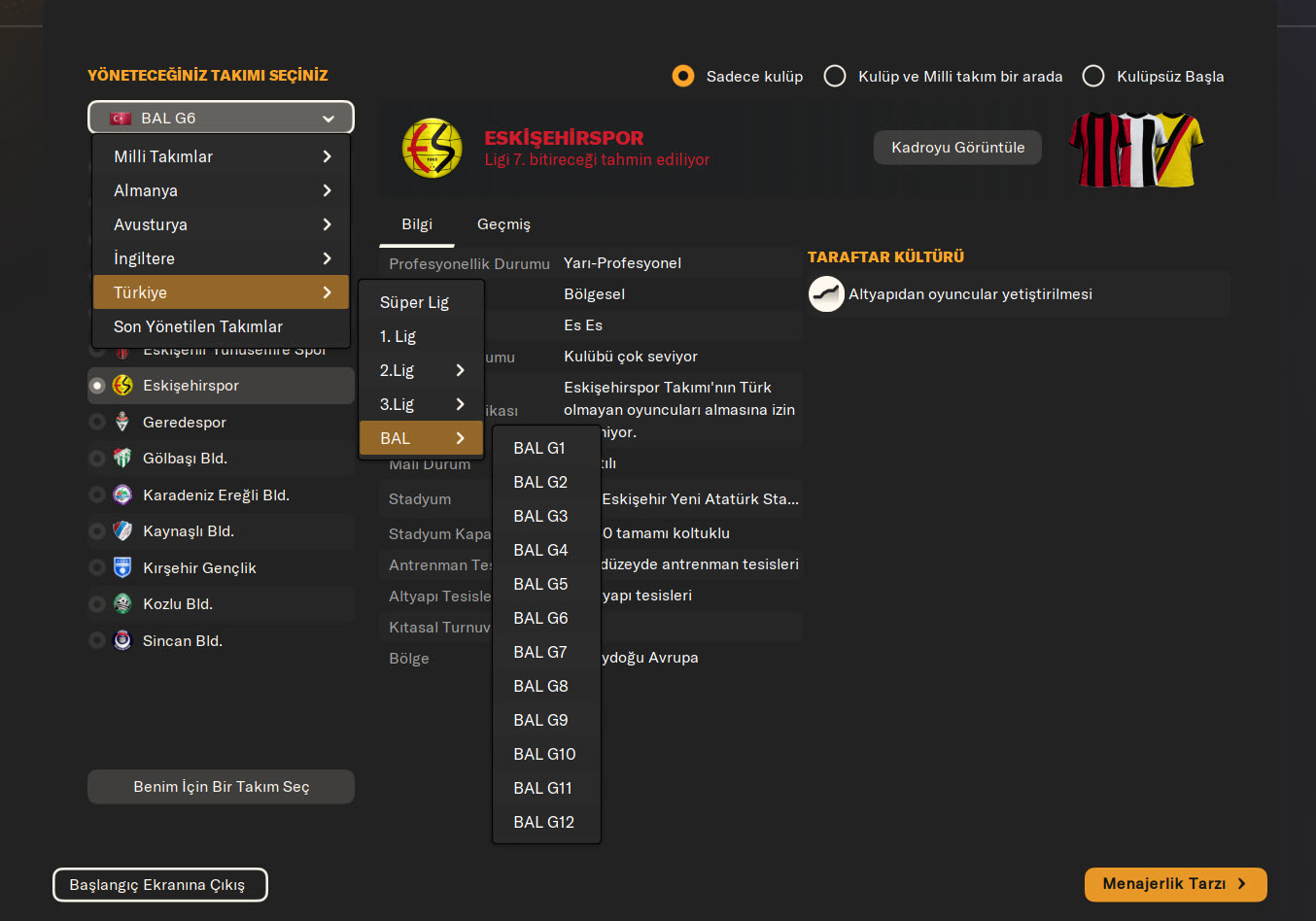Switch to the Geçmiş tab
1316x921 pixels.
[503, 224]
